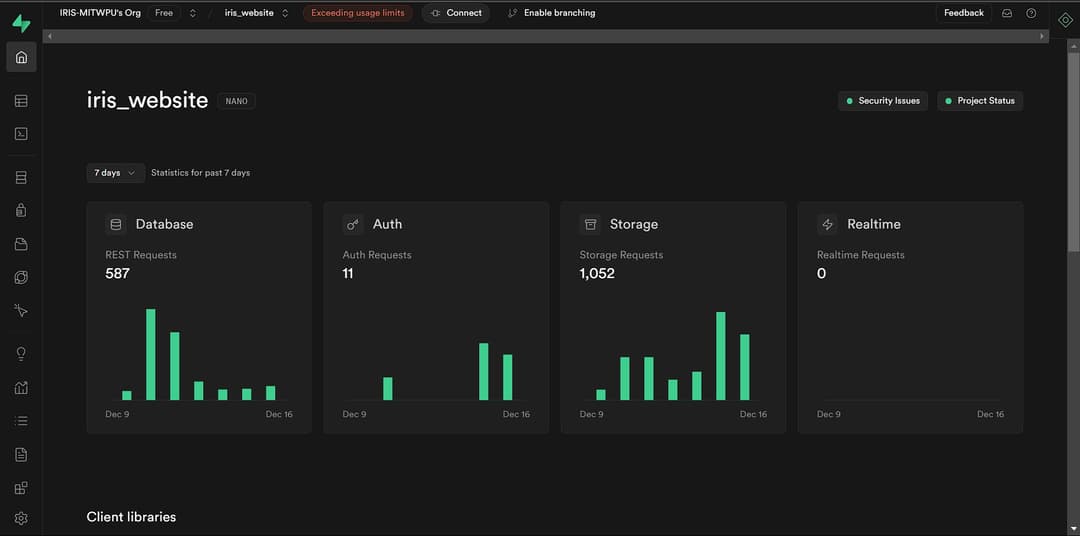
Task: Open the Project Status button
Action: [980, 101]
